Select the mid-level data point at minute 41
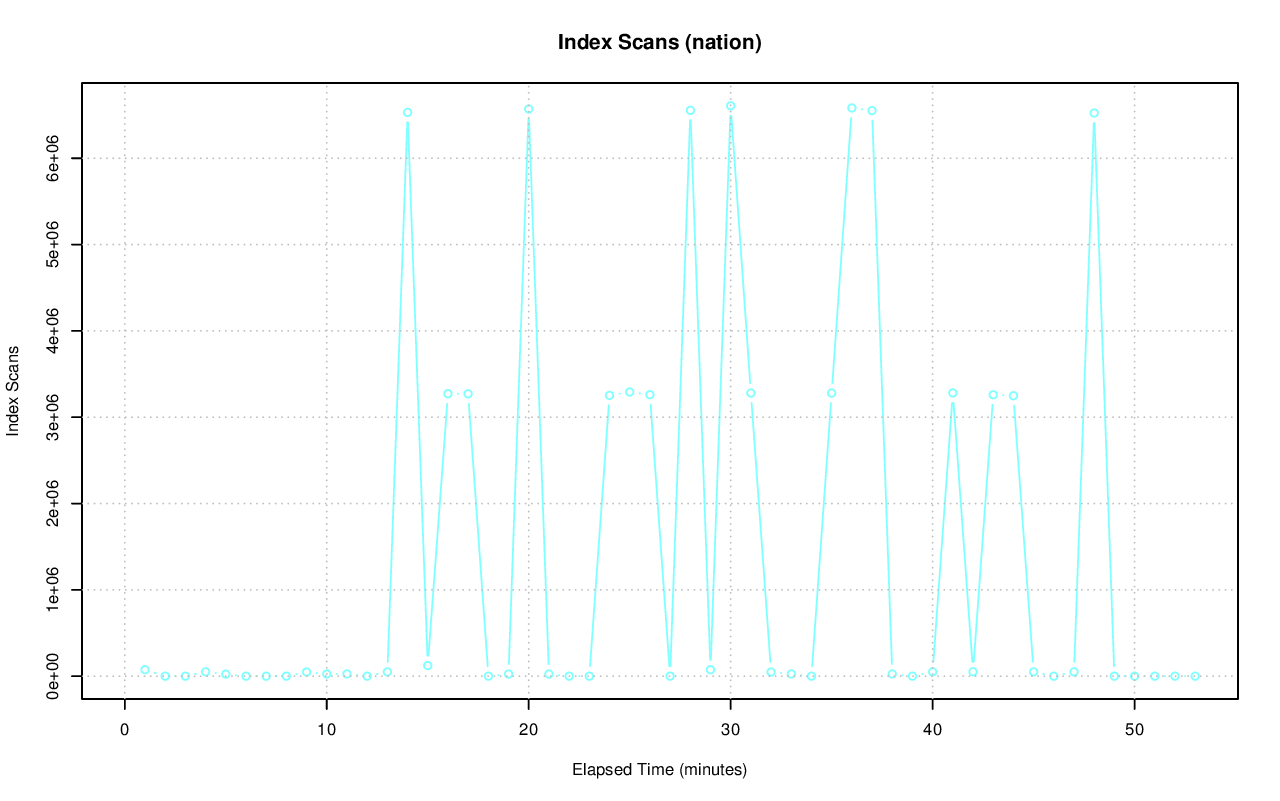1280x801 pixels. pyautogui.click(x=953, y=393)
